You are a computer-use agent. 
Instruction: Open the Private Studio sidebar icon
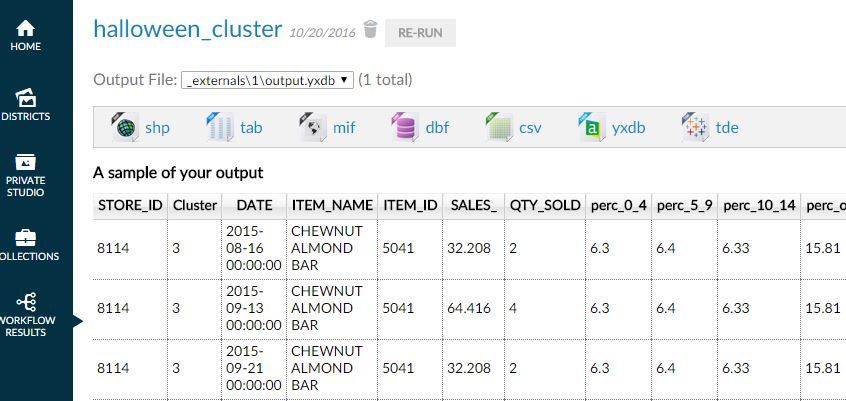25,161
